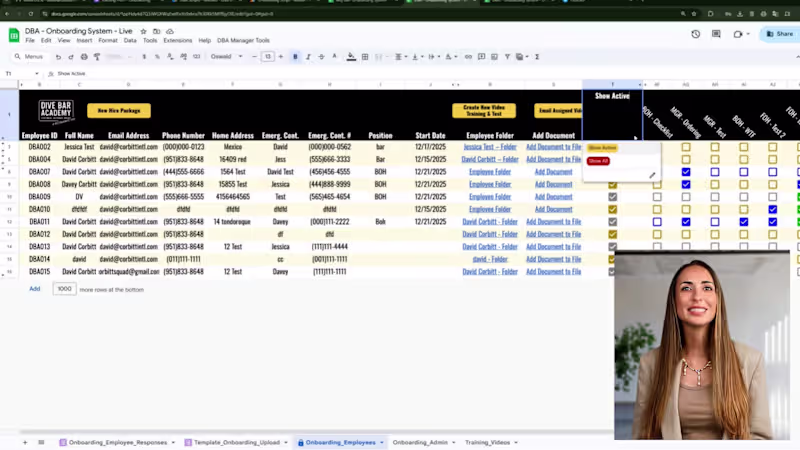Open the Insert menu

coord(84,40)
